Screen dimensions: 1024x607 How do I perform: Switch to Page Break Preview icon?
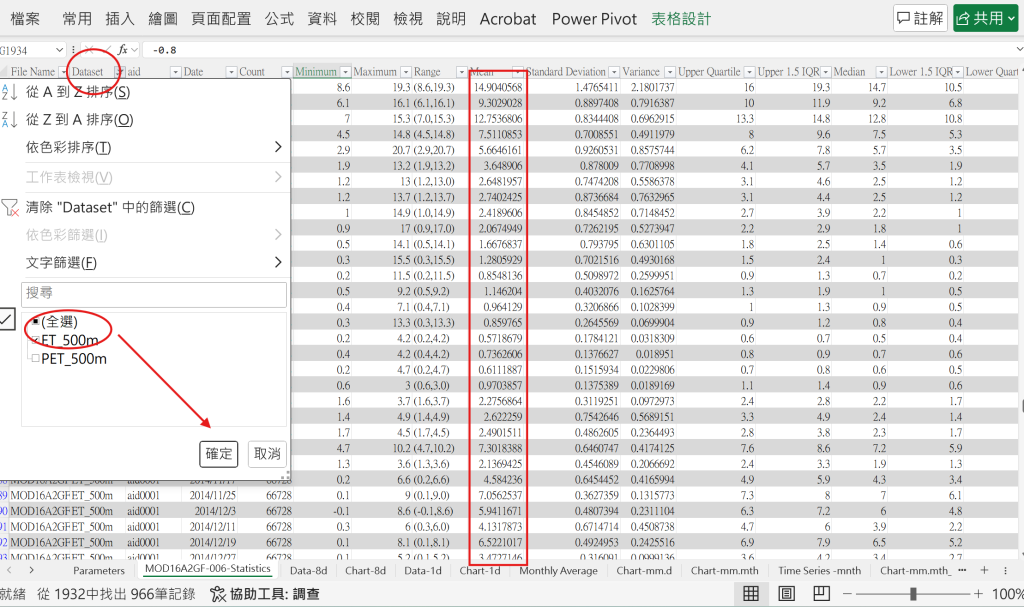[x=821, y=593]
